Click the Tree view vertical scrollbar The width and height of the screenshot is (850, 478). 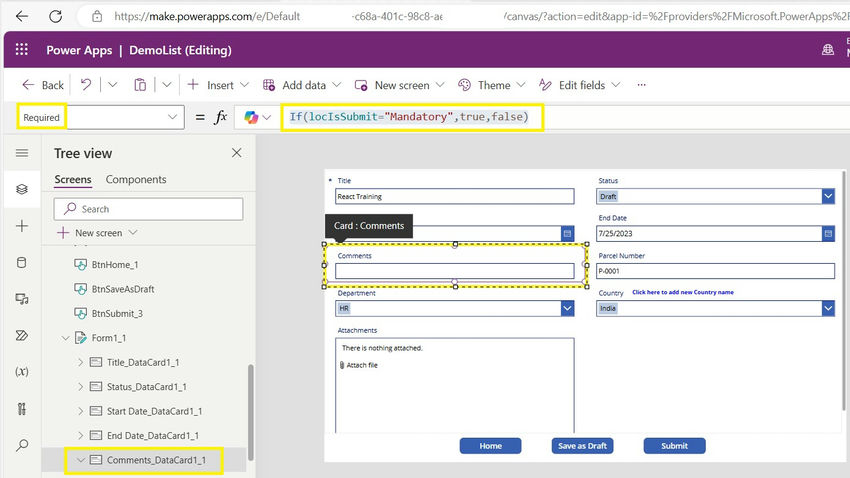pyautogui.click(x=250, y=412)
